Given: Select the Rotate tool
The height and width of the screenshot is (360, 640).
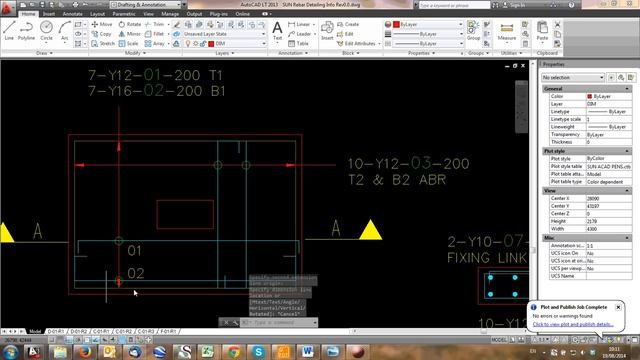Looking at the screenshot, I should [130, 24].
